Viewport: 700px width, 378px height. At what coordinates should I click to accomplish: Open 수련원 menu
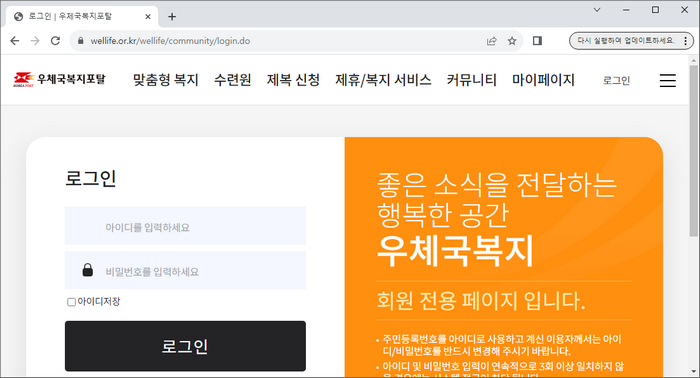233,80
